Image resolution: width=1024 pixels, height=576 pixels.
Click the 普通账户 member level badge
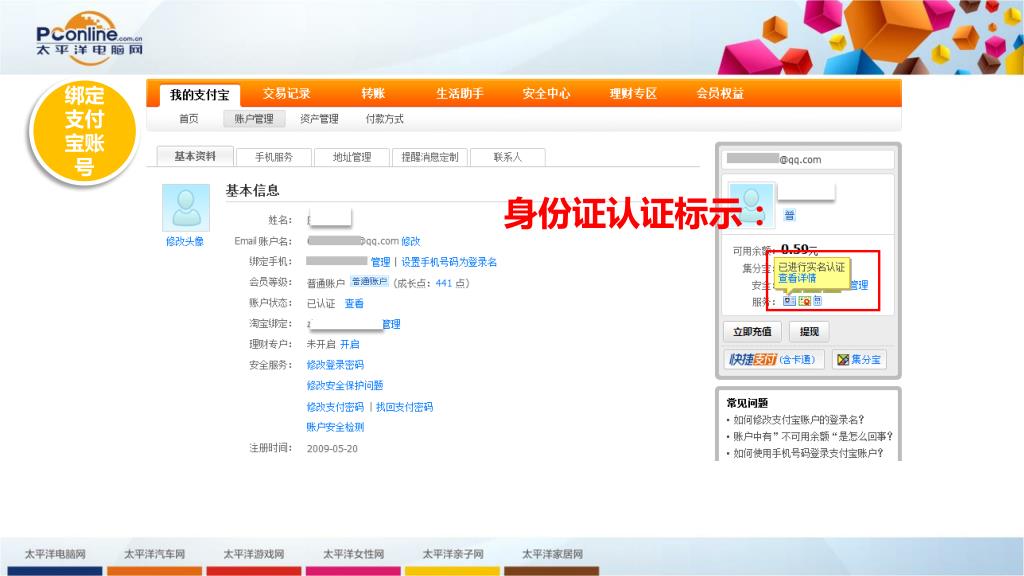369,282
